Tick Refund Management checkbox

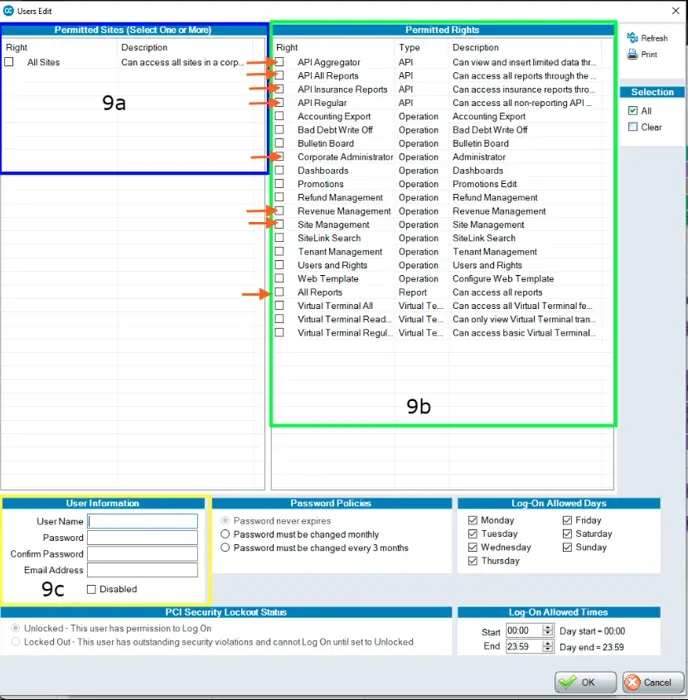pyautogui.click(x=279, y=197)
